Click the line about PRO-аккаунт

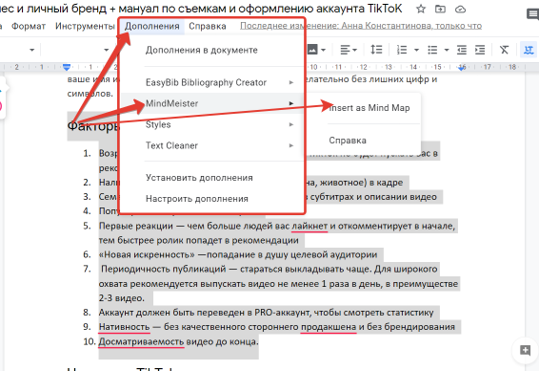click(266, 312)
